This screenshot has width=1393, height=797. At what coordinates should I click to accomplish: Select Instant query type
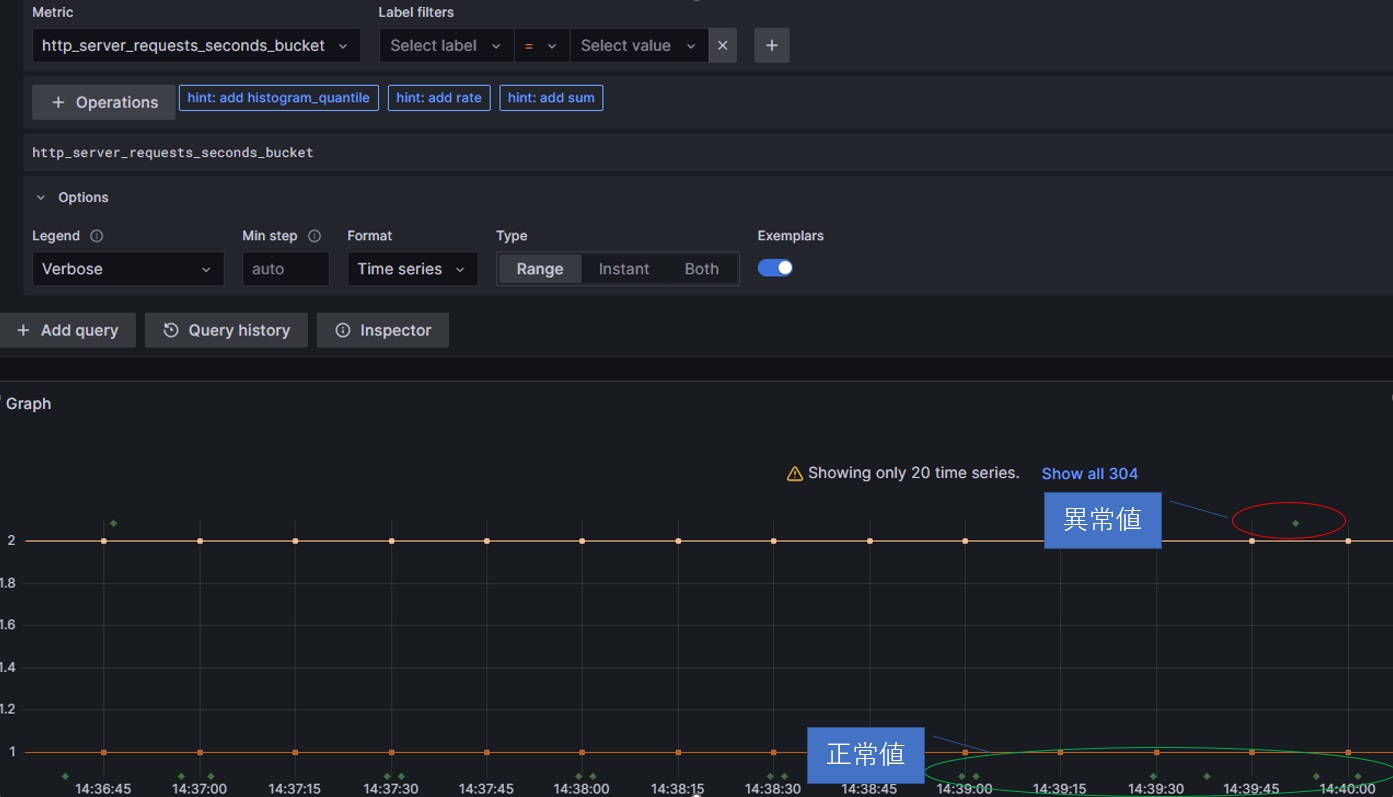tap(624, 269)
